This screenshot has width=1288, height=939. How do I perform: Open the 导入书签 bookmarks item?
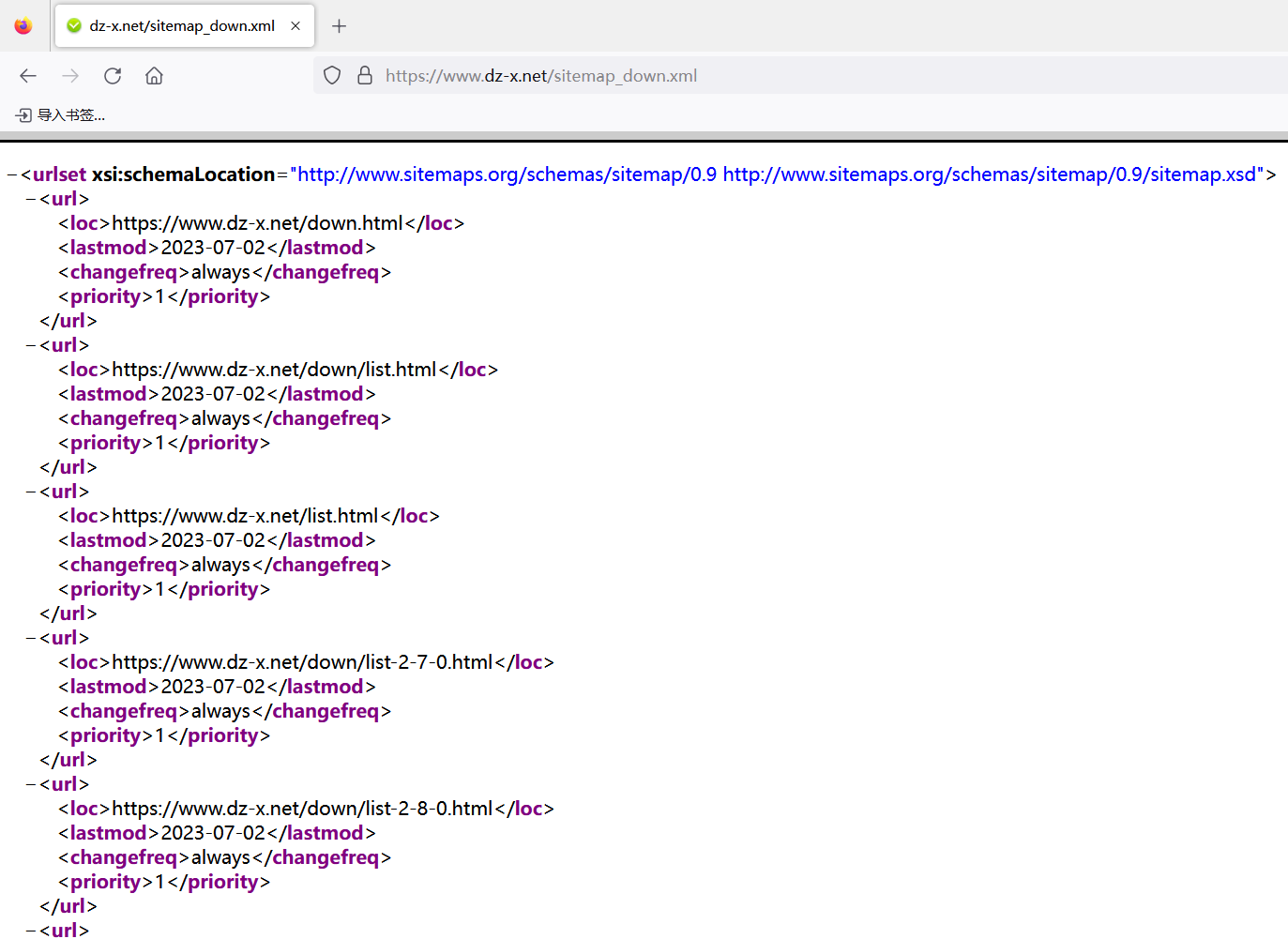(61, 115)
